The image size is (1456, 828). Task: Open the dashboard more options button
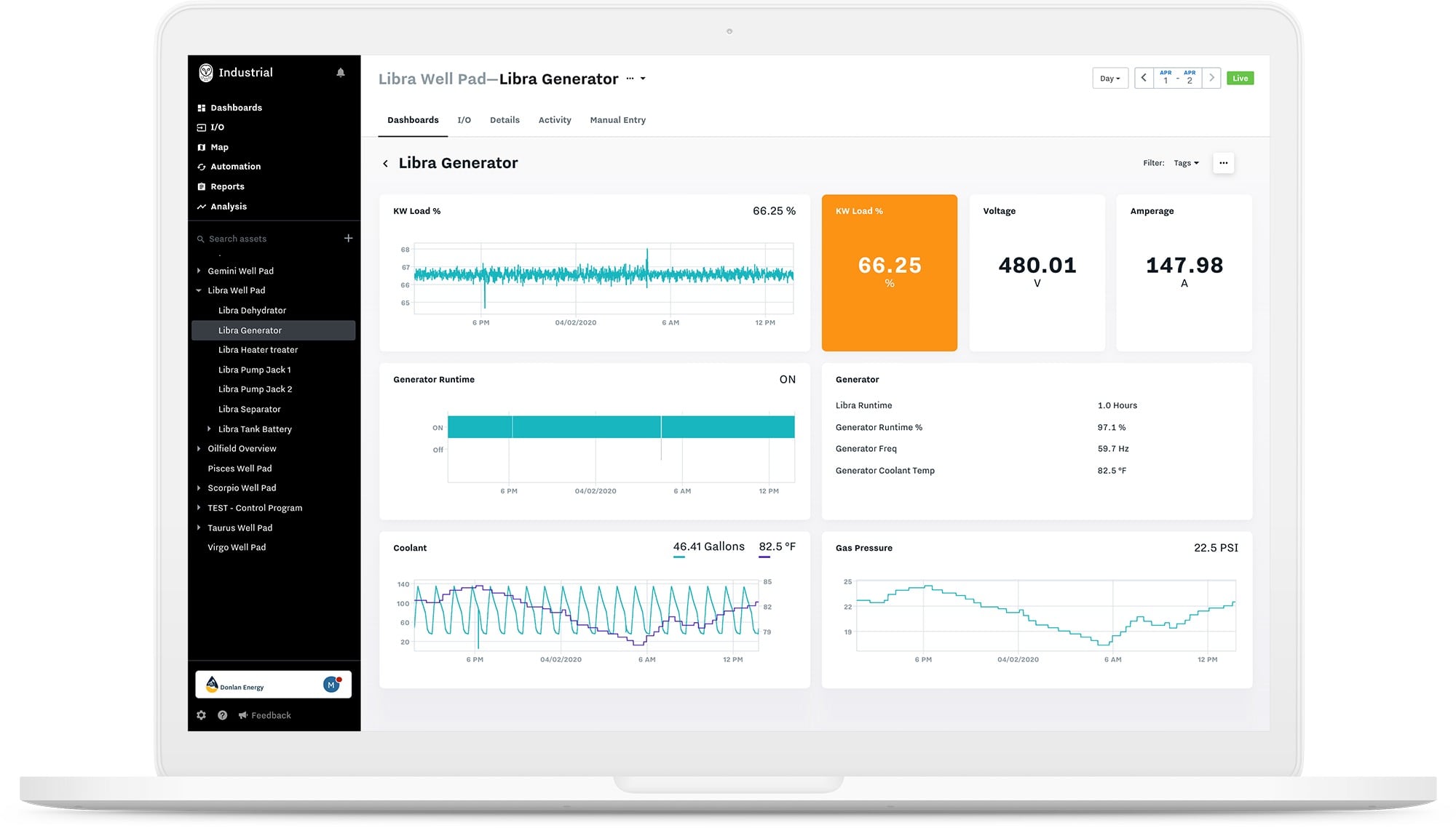[1223, 163]
